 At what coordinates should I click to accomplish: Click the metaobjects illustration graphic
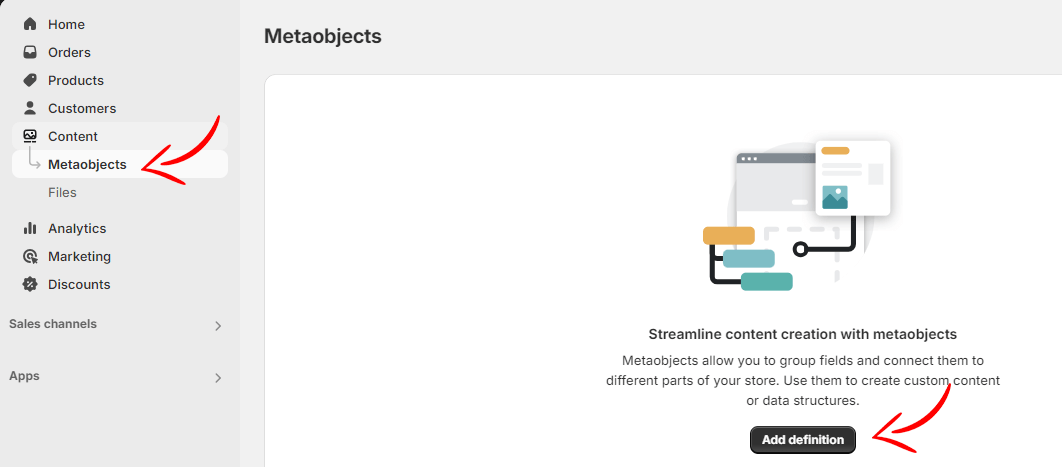tap(797, 214)
